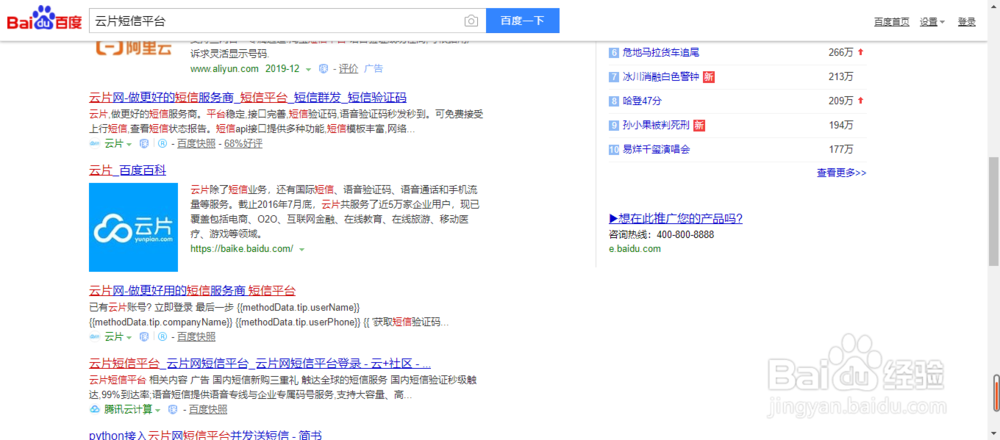Click ® certification icon under 做更好用的 result

[162, 336]
